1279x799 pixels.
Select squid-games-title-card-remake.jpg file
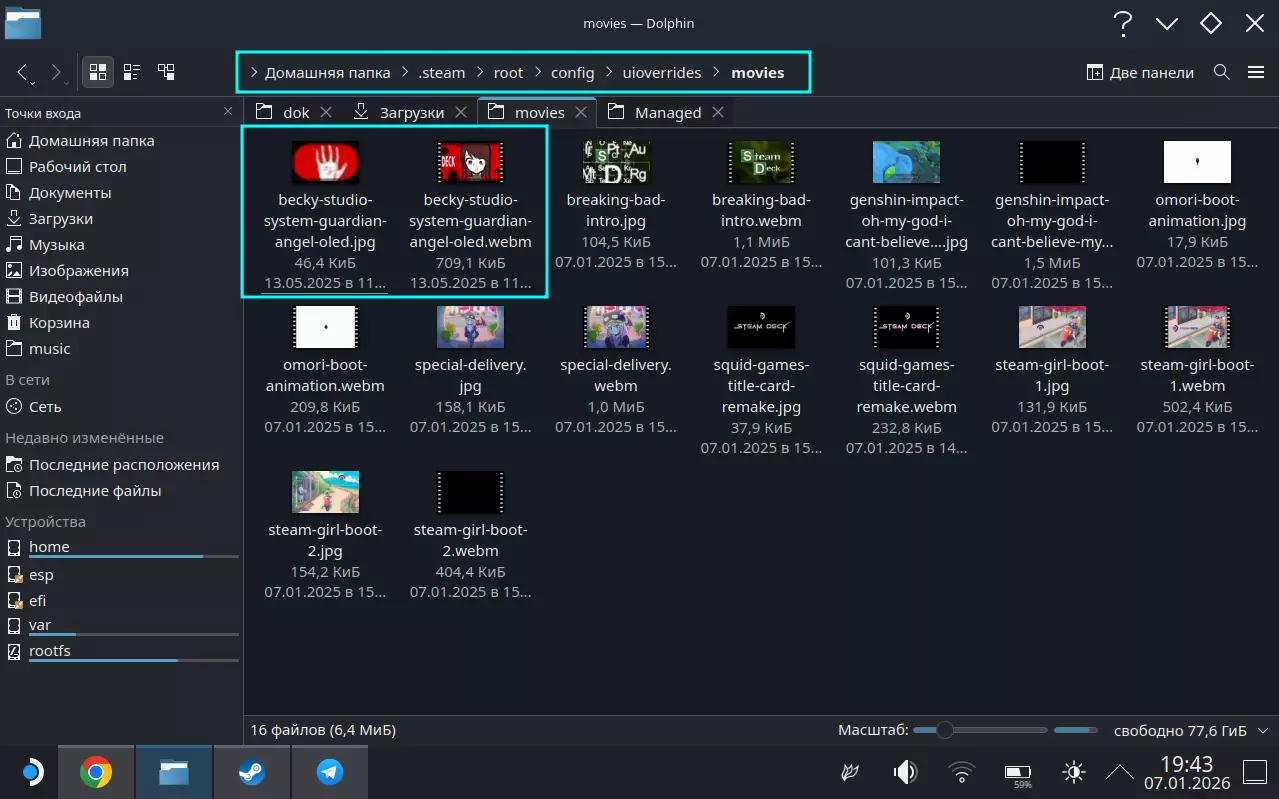[x=761, y=380]
